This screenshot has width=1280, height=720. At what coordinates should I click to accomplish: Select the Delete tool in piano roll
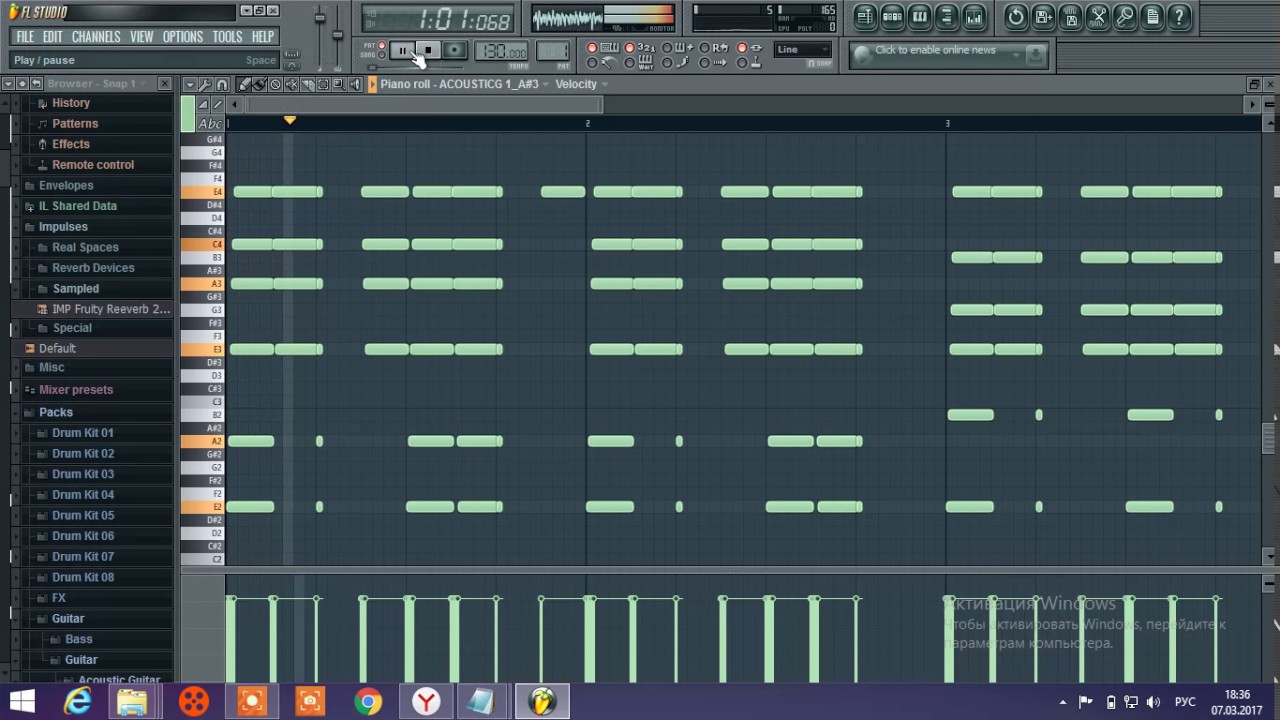coord(275,84)
